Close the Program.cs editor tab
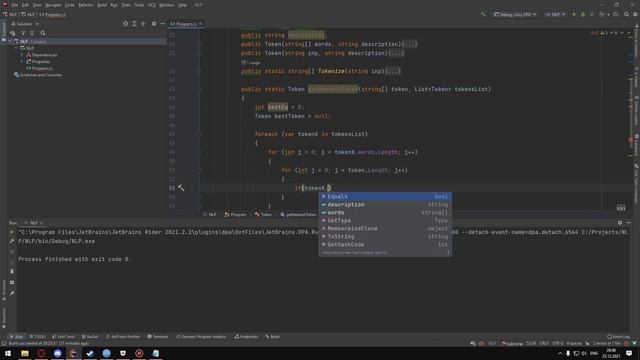640x360 pixels. [200, 24]
